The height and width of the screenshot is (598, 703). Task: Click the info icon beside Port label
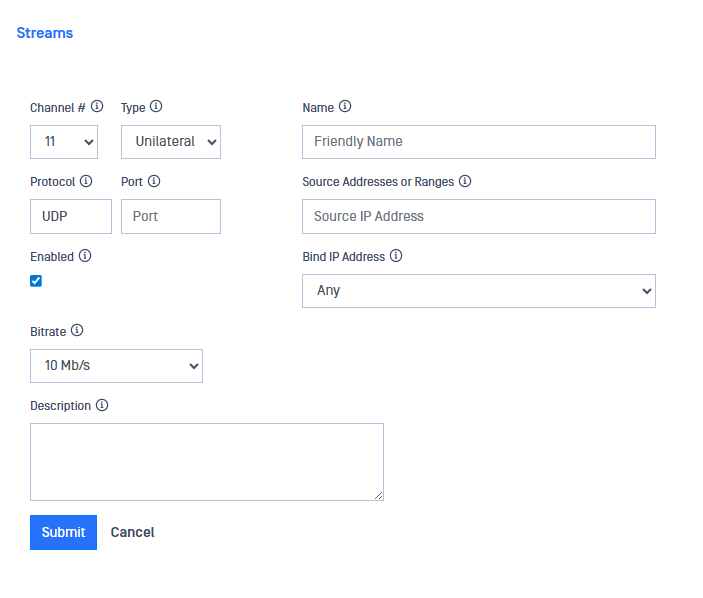click(154, 181)
